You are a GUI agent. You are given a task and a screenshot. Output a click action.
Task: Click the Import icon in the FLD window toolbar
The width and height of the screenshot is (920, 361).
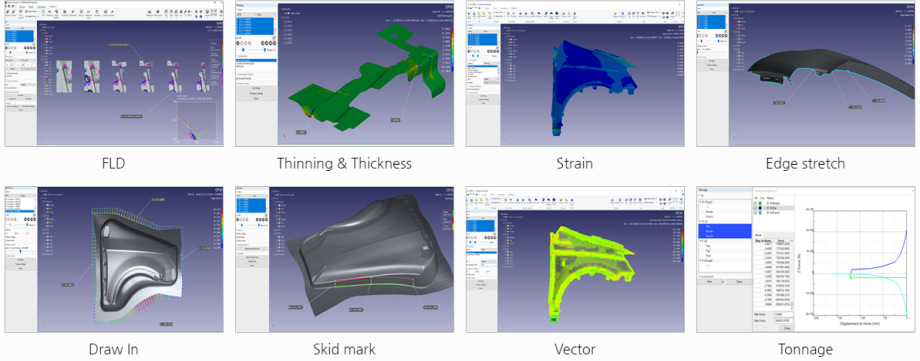[8, 13]
